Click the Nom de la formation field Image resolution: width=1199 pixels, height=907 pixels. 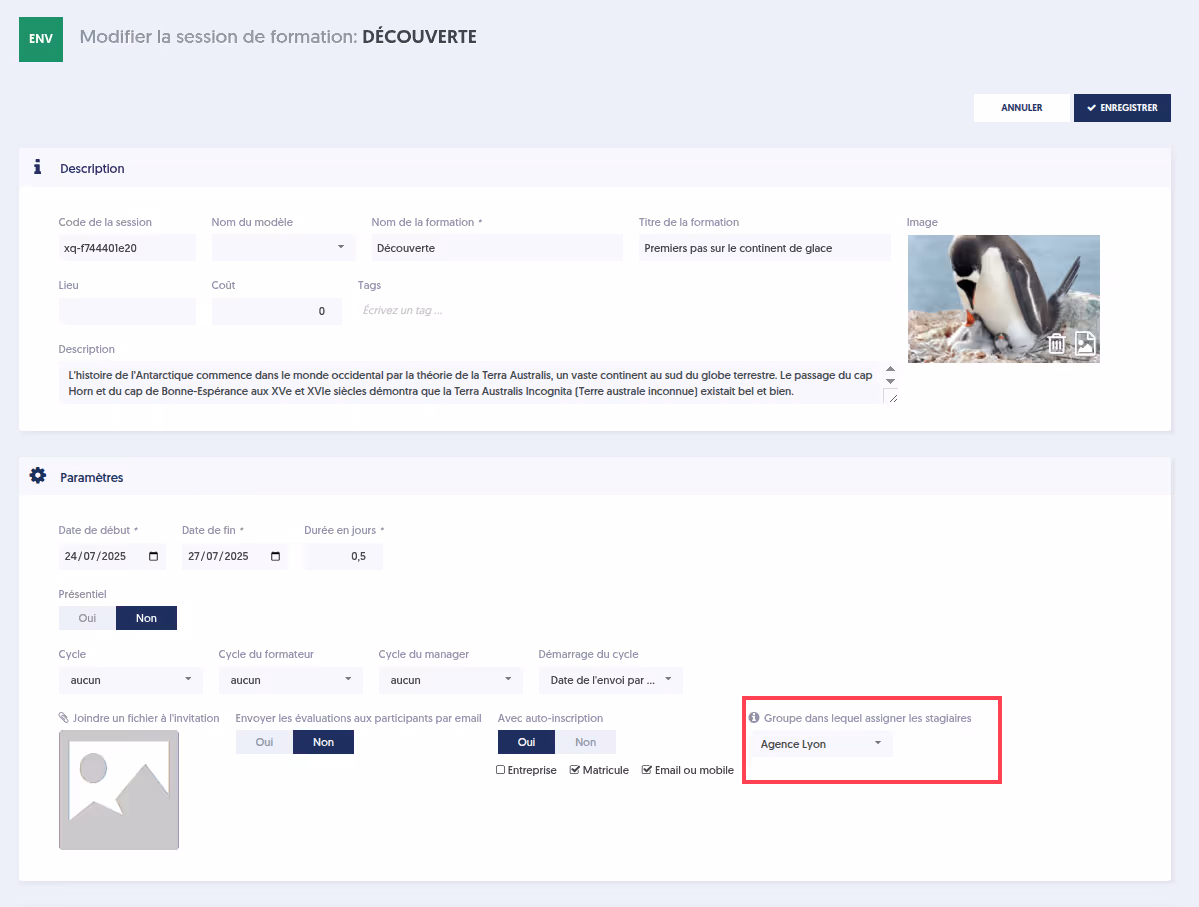tap(497, 248)
